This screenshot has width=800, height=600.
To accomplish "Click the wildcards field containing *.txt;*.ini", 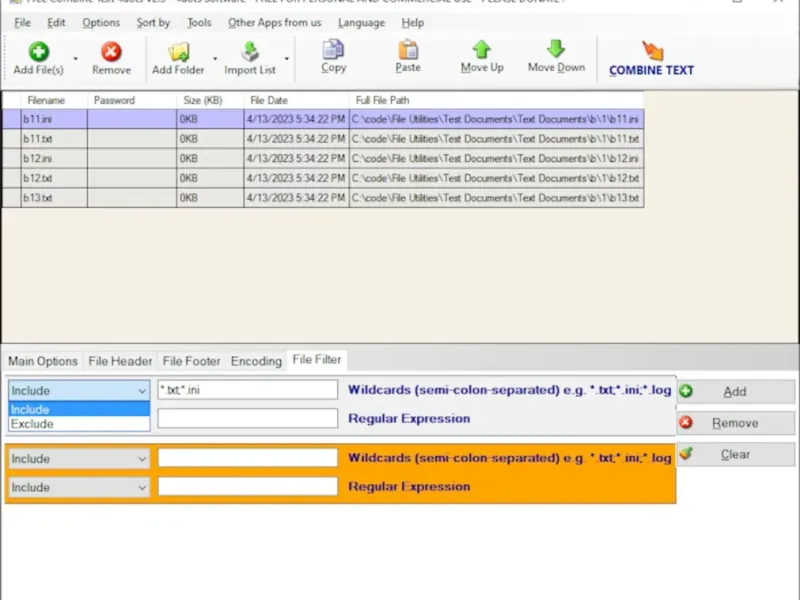I will coord(247,390).
